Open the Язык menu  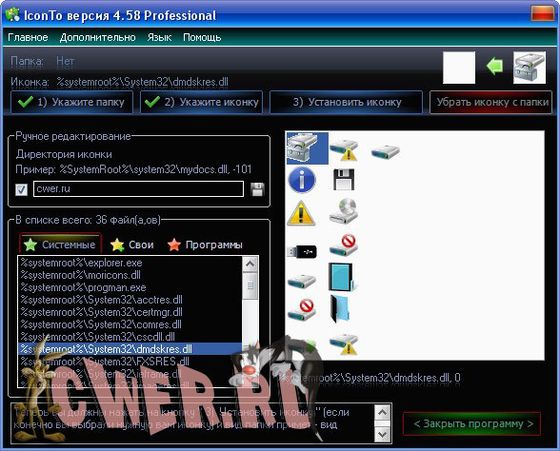[159, 37]
